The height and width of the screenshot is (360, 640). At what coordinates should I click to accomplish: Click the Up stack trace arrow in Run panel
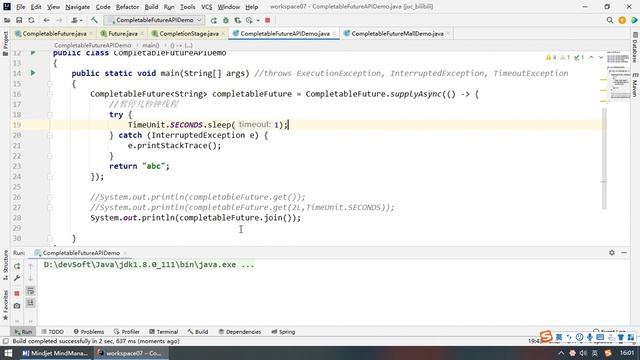point(30,266)
